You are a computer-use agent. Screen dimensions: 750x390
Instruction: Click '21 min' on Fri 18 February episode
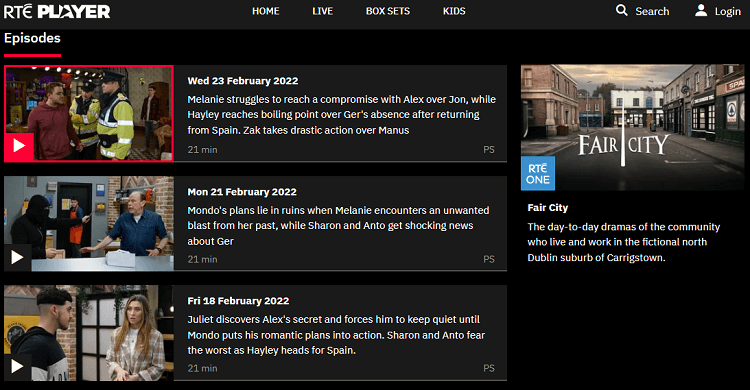[x=202, y=368]
